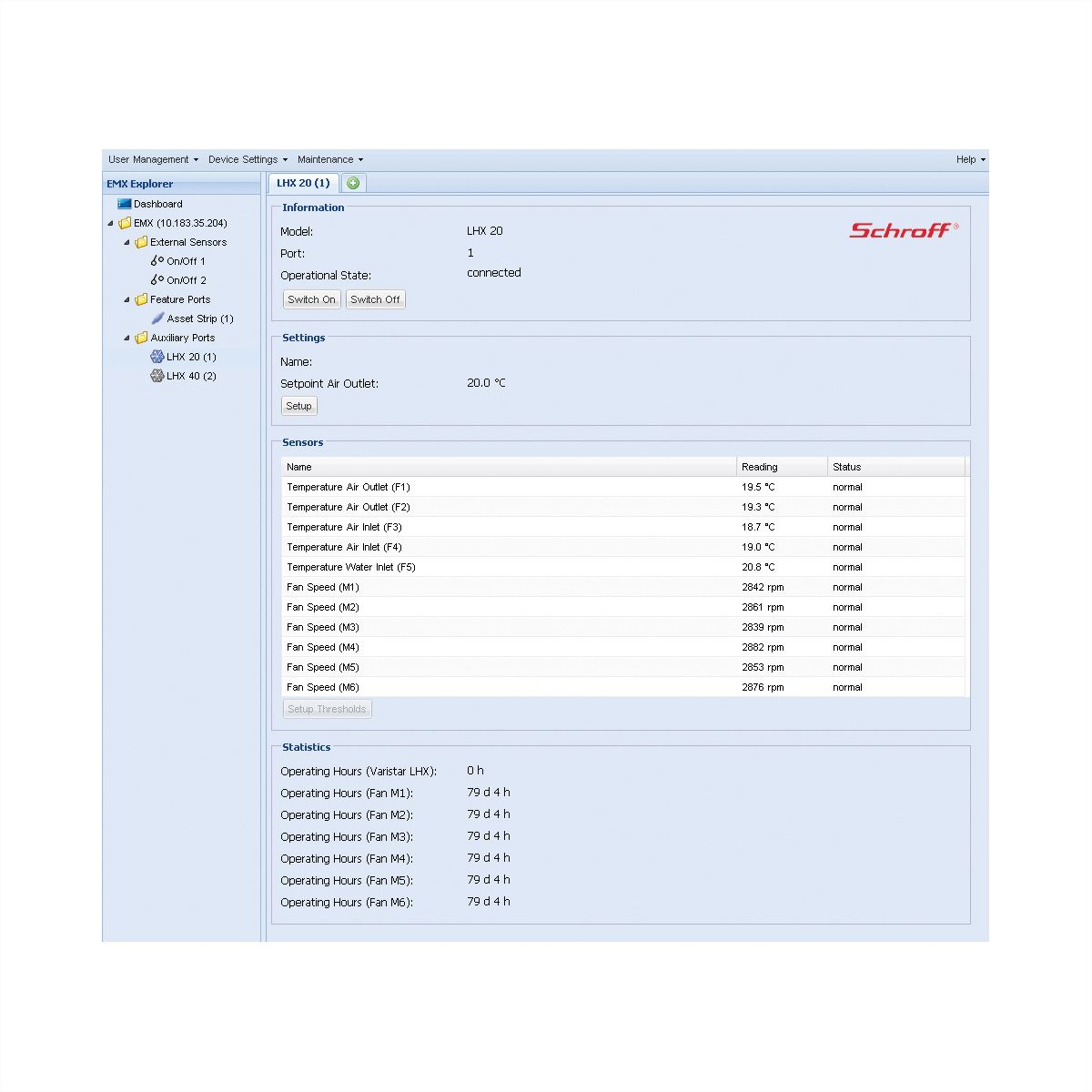Select On/Off 2 tree item label
The image size is (1092, 1092).
pos(187,280)
